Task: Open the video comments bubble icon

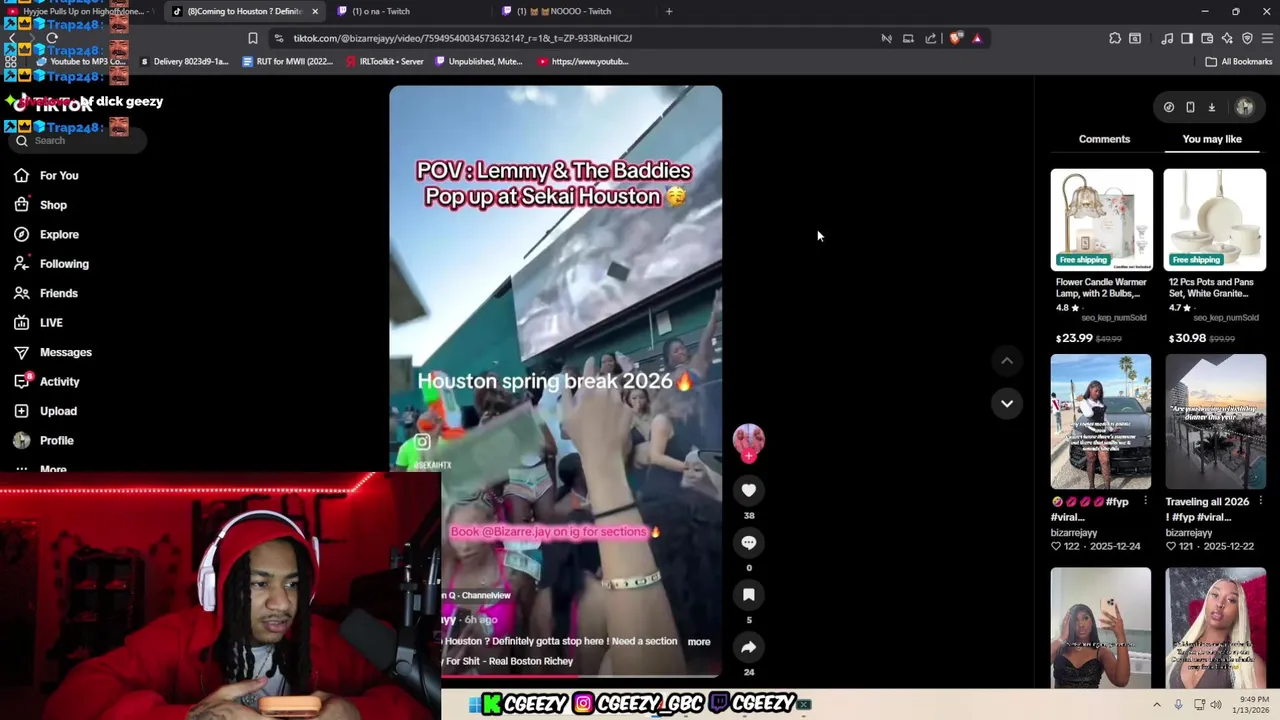Action: [x=748, y=542]
